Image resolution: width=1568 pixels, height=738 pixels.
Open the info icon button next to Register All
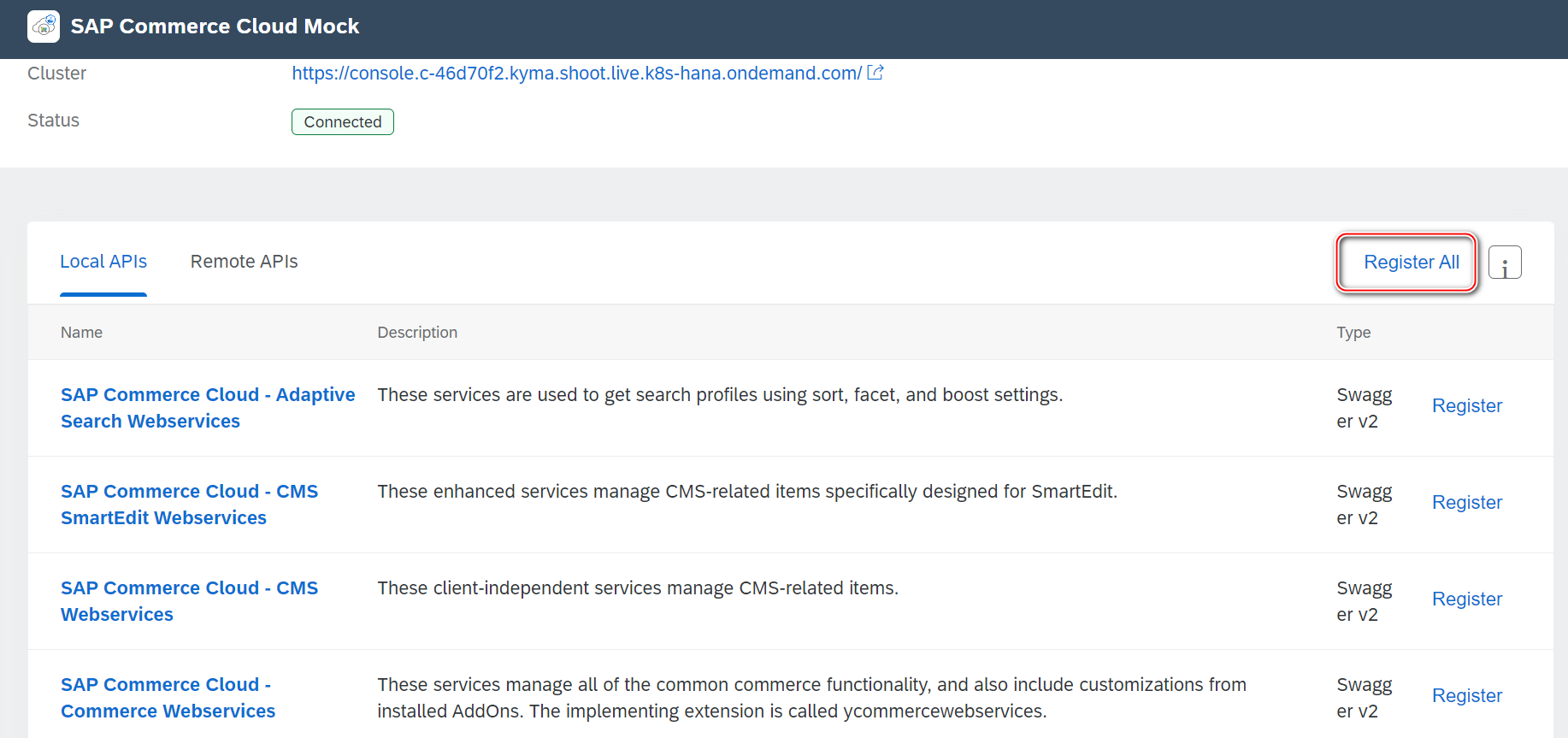click(1505, 263)
